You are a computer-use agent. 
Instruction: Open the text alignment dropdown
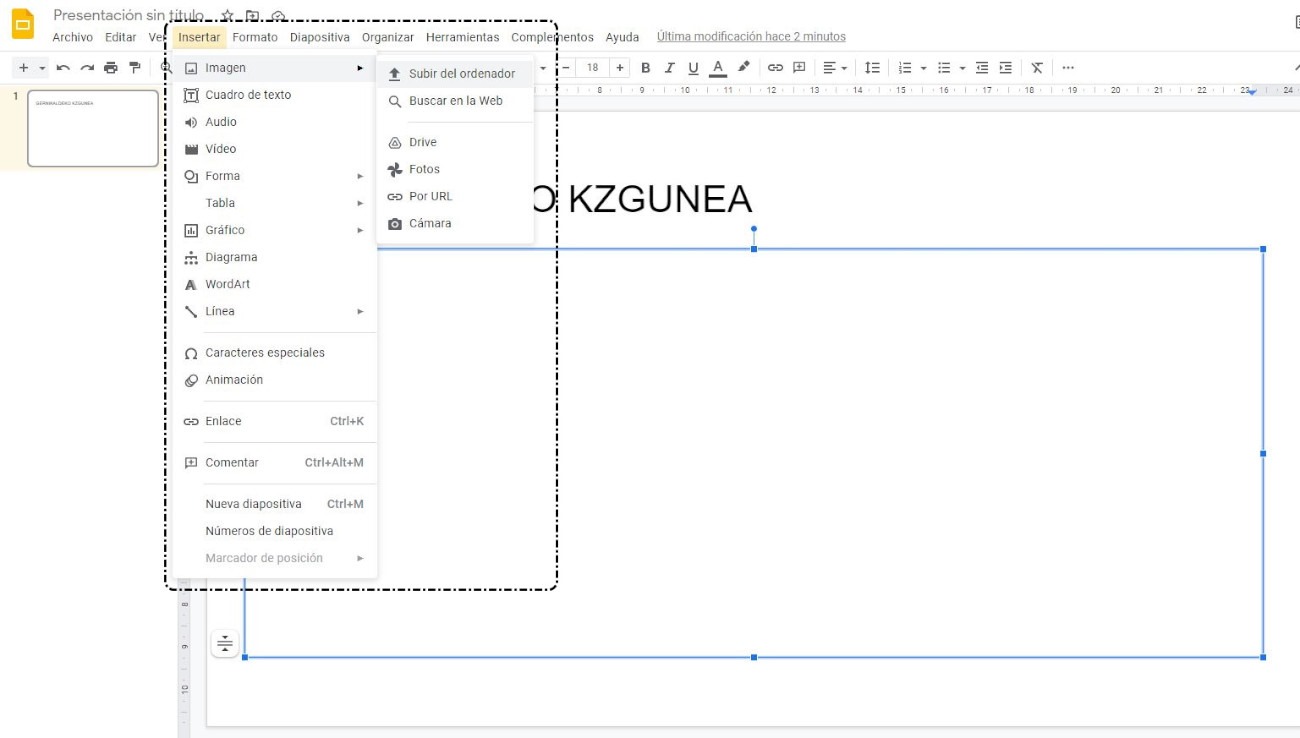(x=835, y=68)
